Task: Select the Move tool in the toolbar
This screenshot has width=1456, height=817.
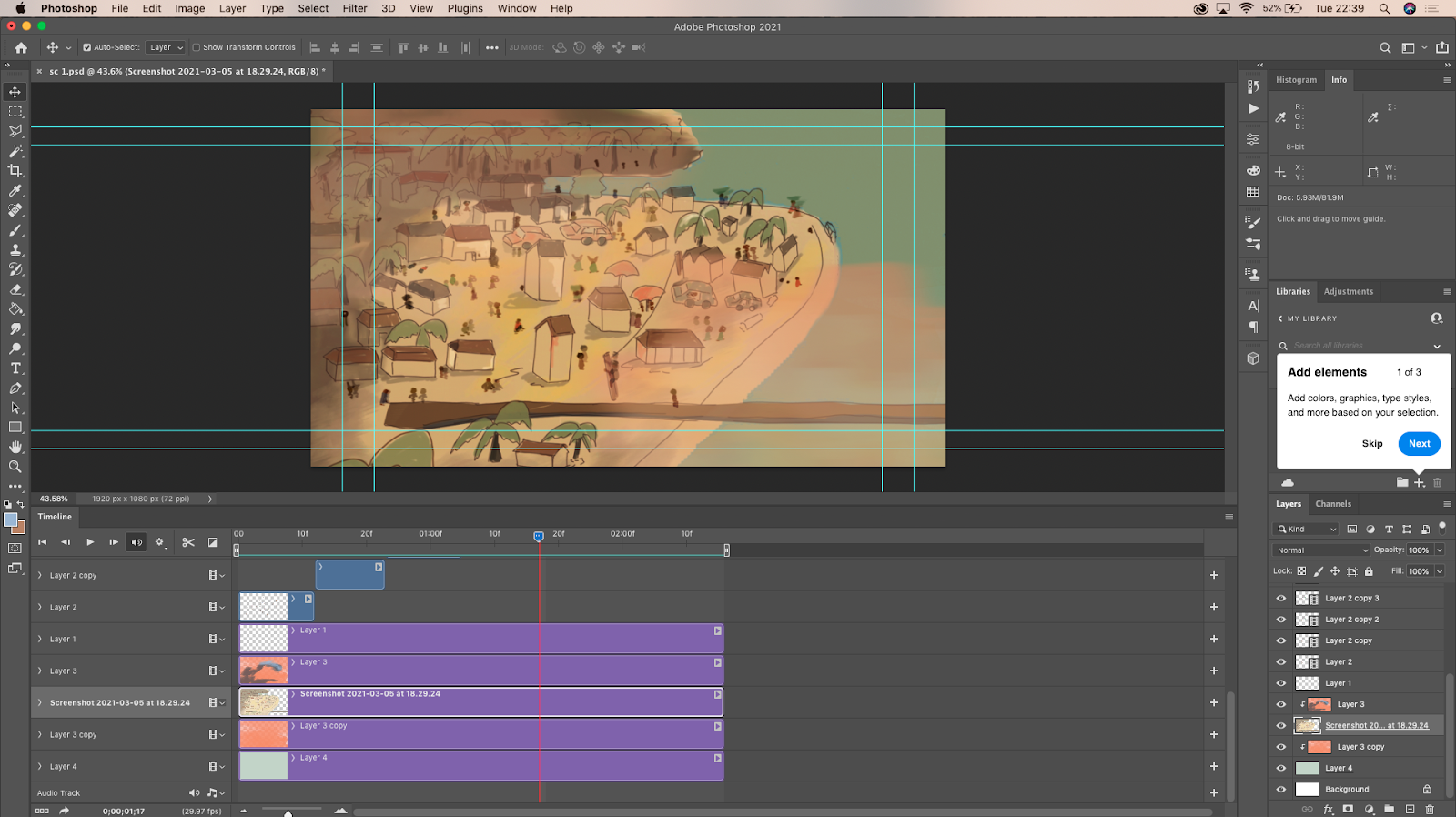Action: pos(15,92)
